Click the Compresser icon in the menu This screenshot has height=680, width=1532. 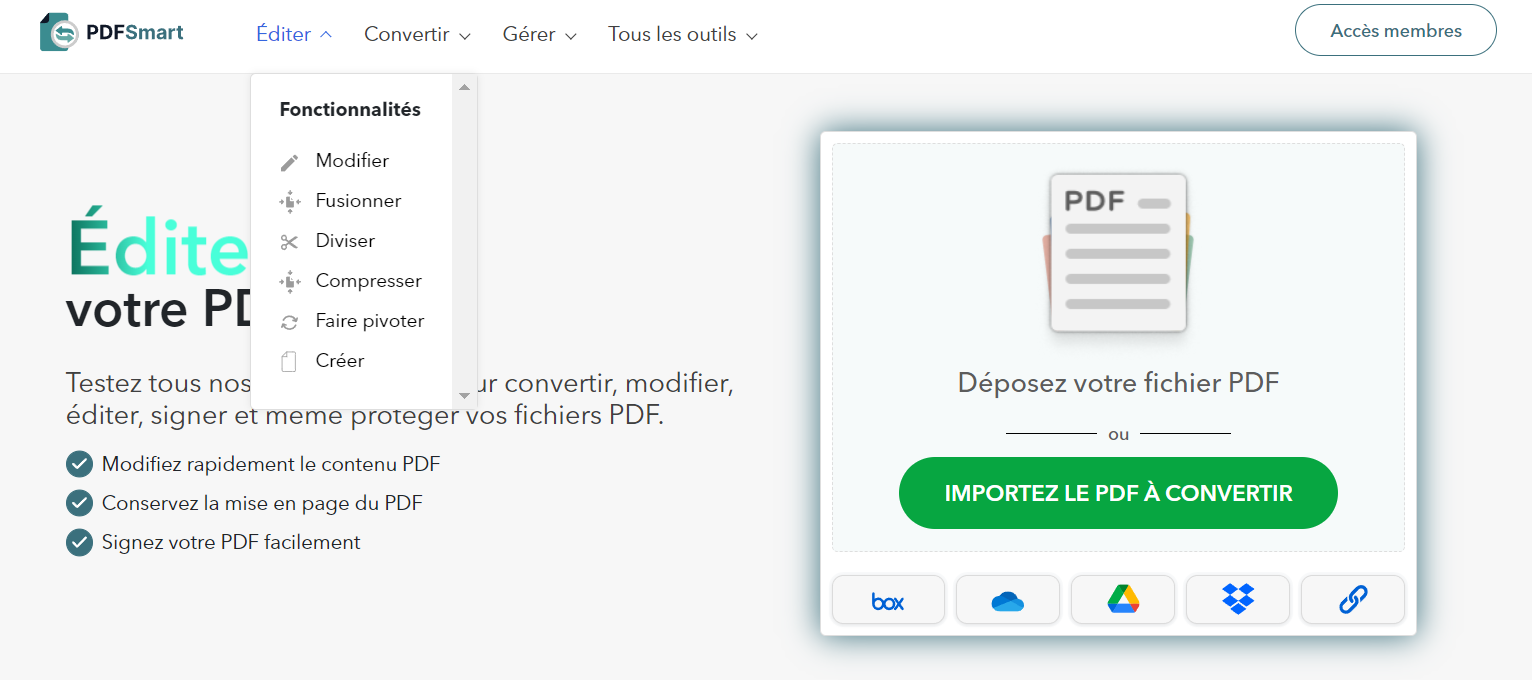pos(291,280)
